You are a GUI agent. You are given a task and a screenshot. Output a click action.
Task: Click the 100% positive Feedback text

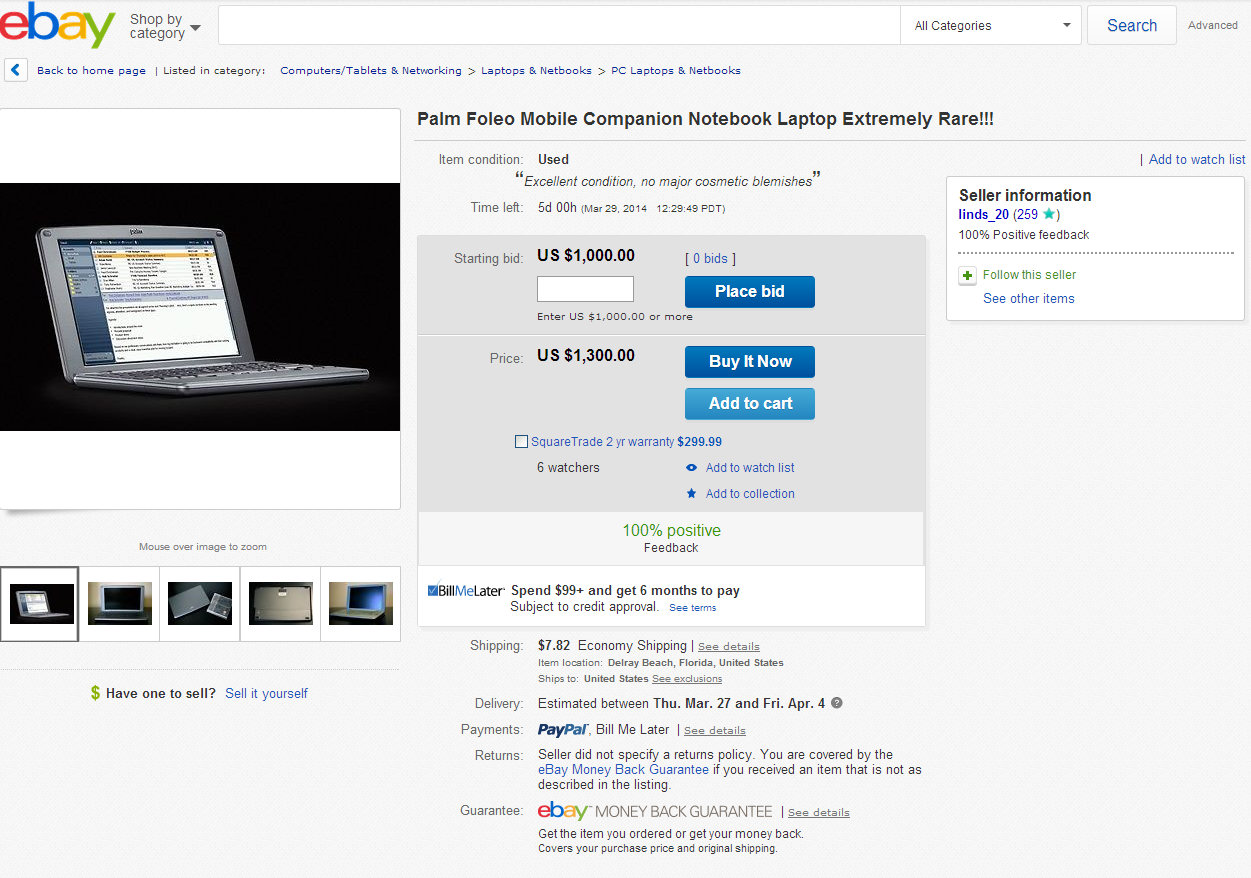coord(671,538)
